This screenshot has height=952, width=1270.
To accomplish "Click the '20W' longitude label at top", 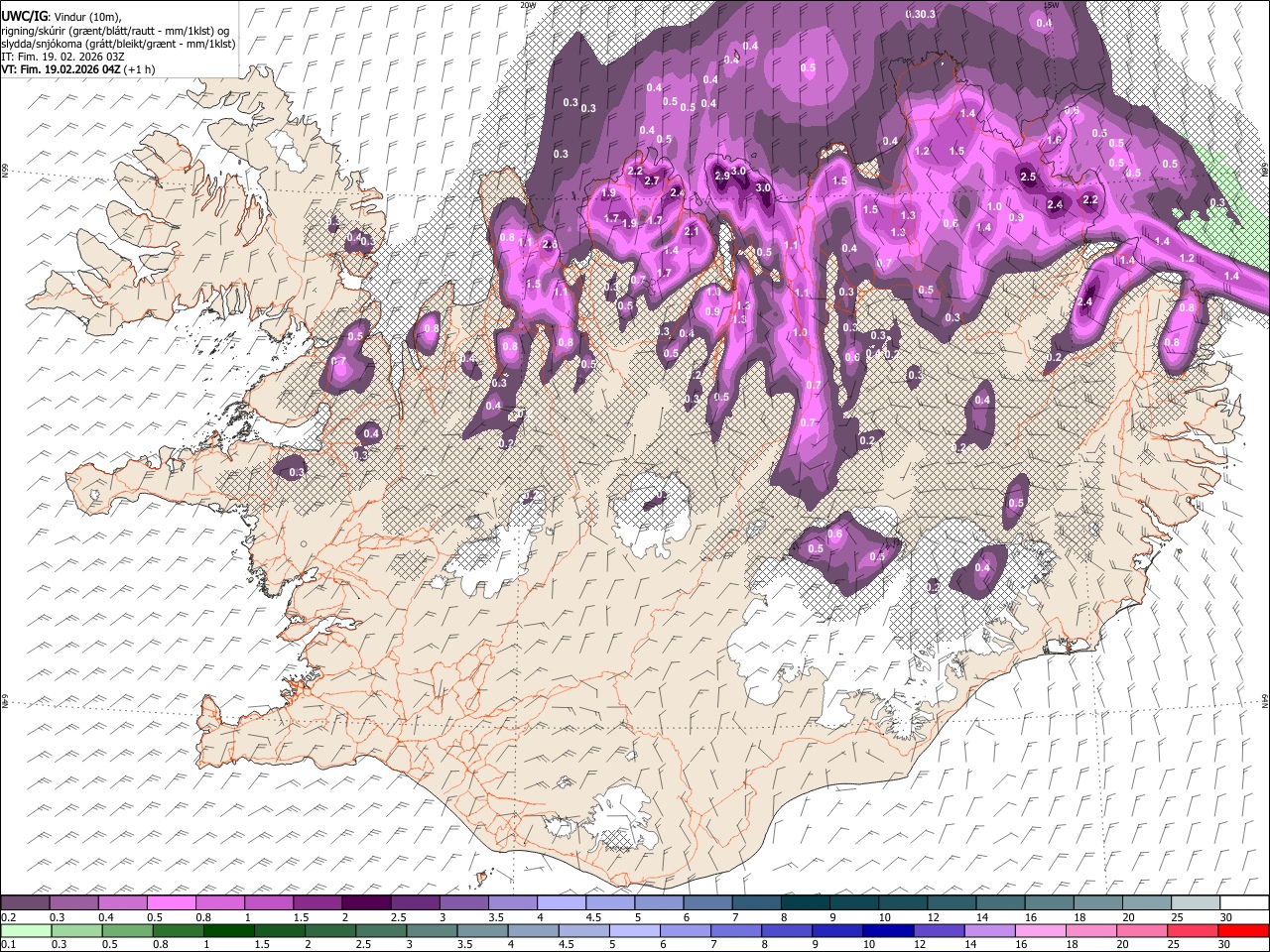I will [x=528, y=5].
